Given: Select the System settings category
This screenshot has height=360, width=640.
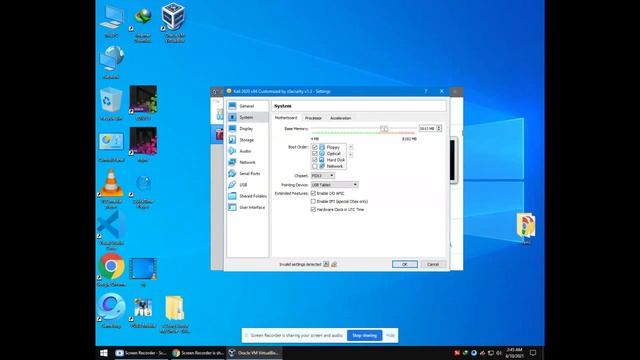Looking at the screenshot, I should [x=247, y=118].
